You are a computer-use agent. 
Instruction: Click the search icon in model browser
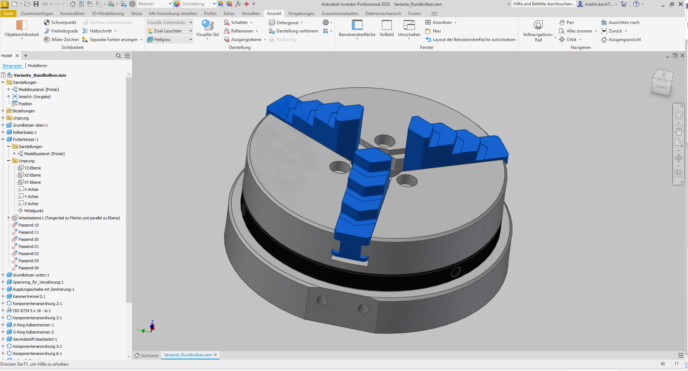(x=118, y=56)
